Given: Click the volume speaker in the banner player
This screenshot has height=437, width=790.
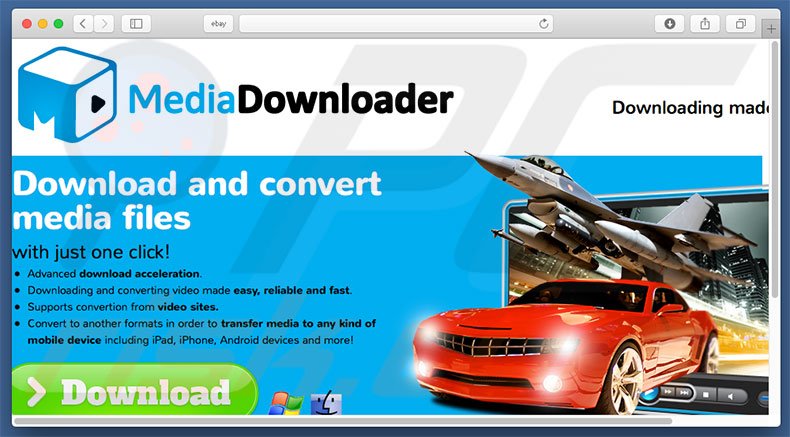Looking at the screenshot, I should [x=731, y=396].
